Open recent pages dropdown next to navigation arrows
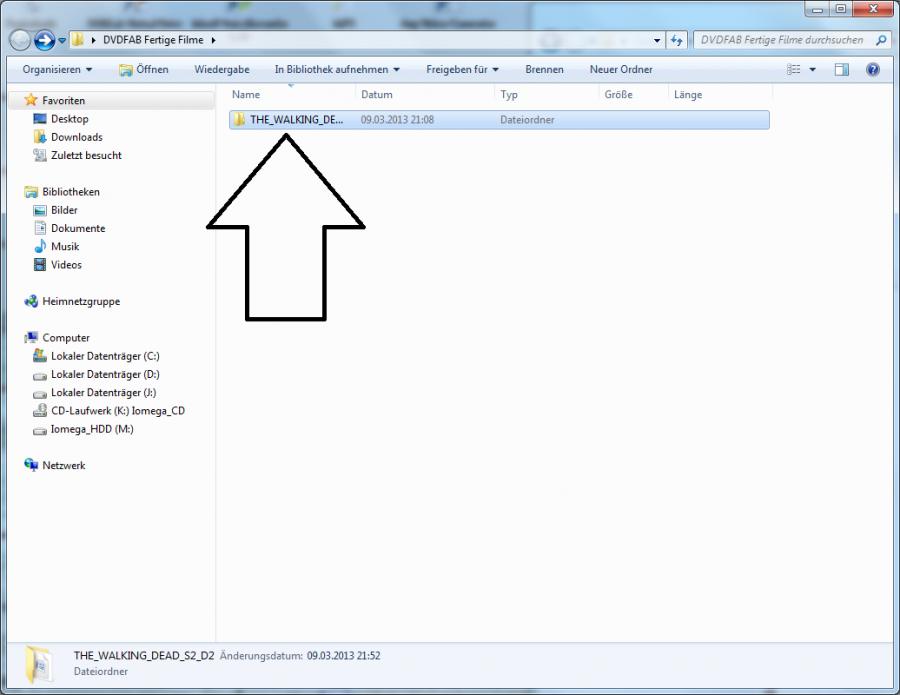 [x=62, y=41]
